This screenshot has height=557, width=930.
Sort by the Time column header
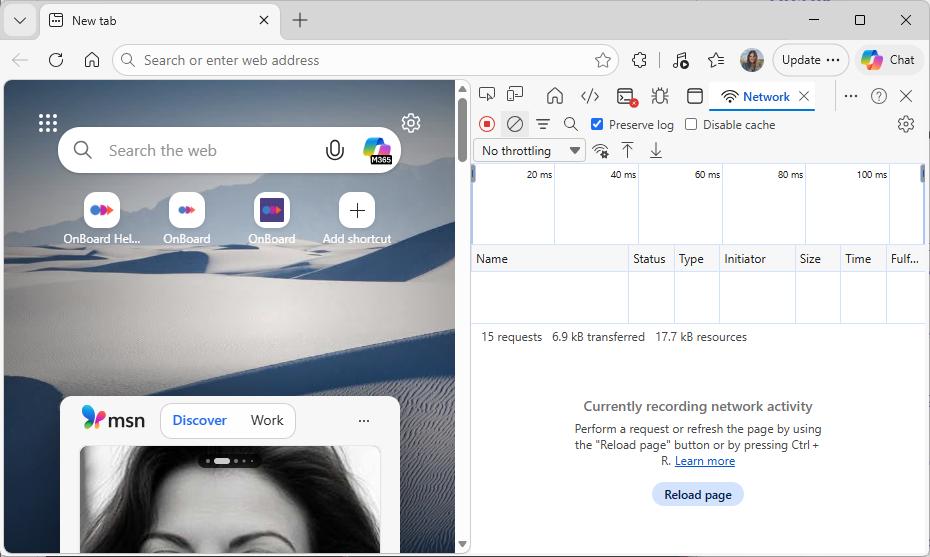pos(863,259)
